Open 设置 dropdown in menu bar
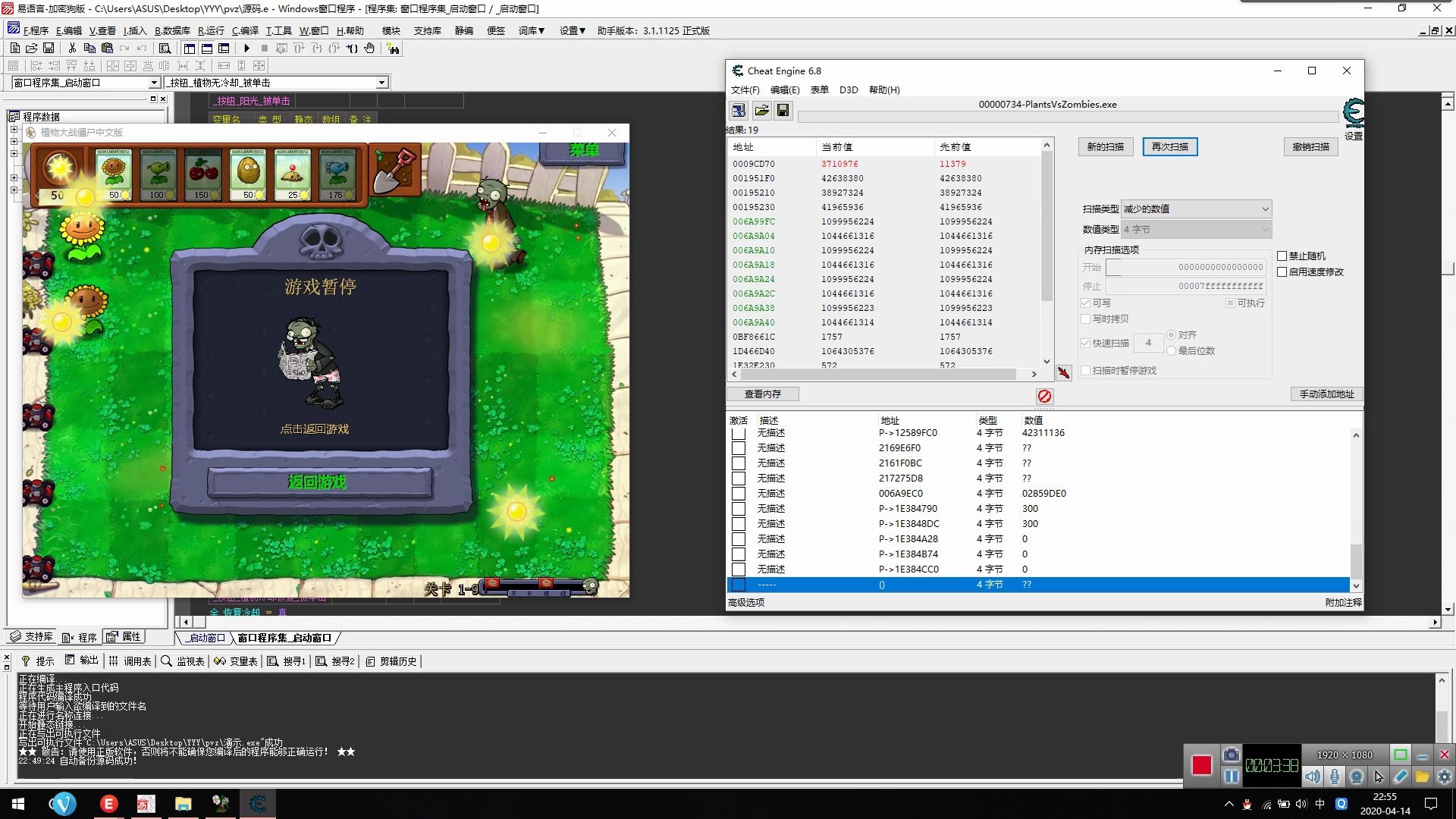The image size is (1456, 819). (x=573, y=31)
